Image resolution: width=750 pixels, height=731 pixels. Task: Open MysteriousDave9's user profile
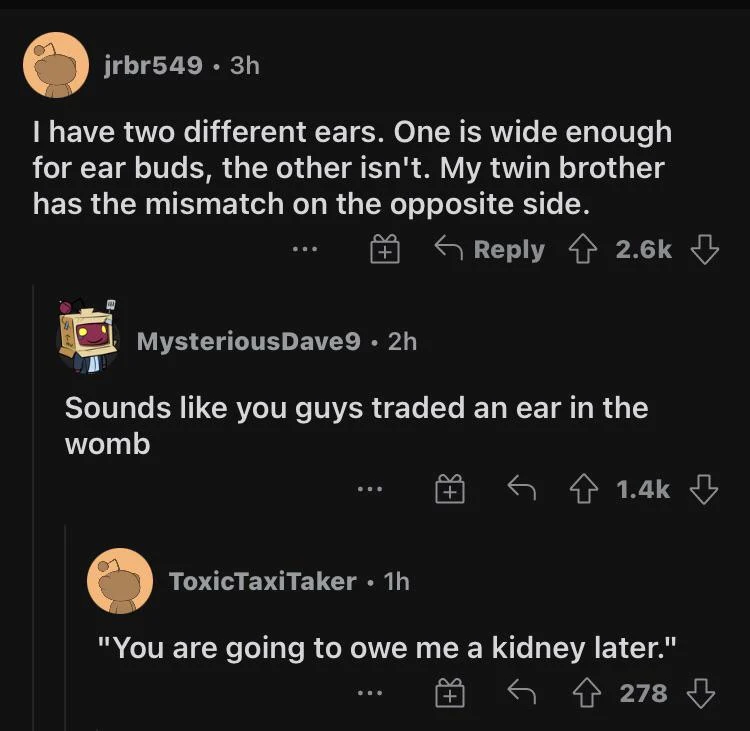tap(247, 341)
